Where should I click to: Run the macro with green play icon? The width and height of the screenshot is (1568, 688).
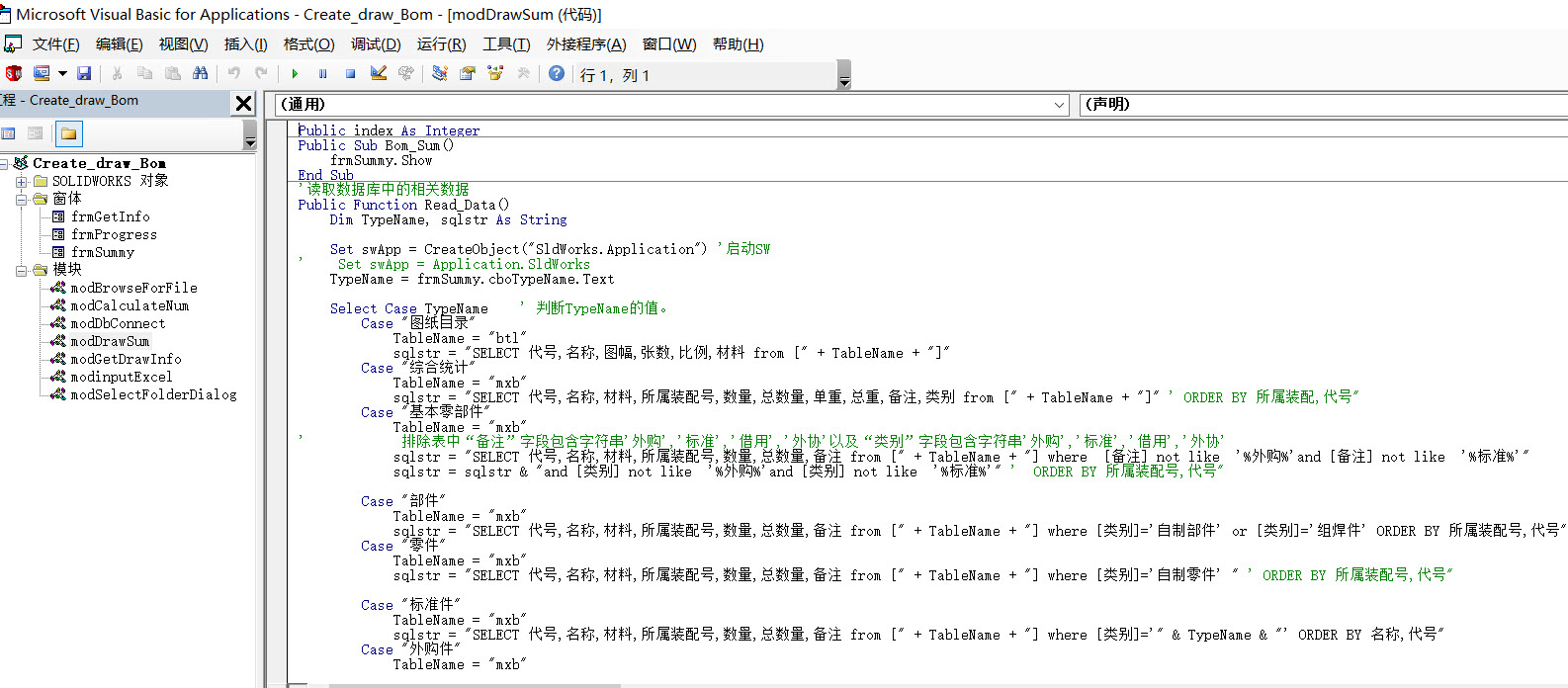coord(295,74)
